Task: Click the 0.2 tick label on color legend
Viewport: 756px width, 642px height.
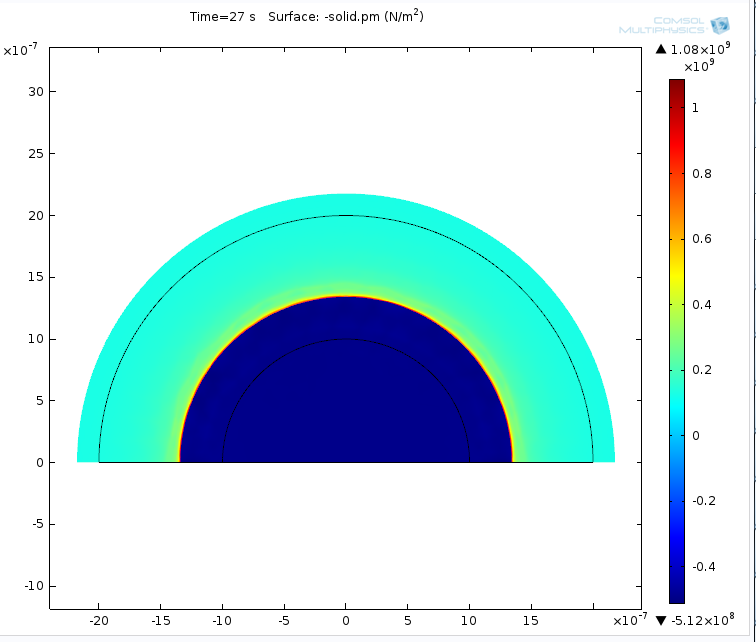Action: tap(703, 370)
